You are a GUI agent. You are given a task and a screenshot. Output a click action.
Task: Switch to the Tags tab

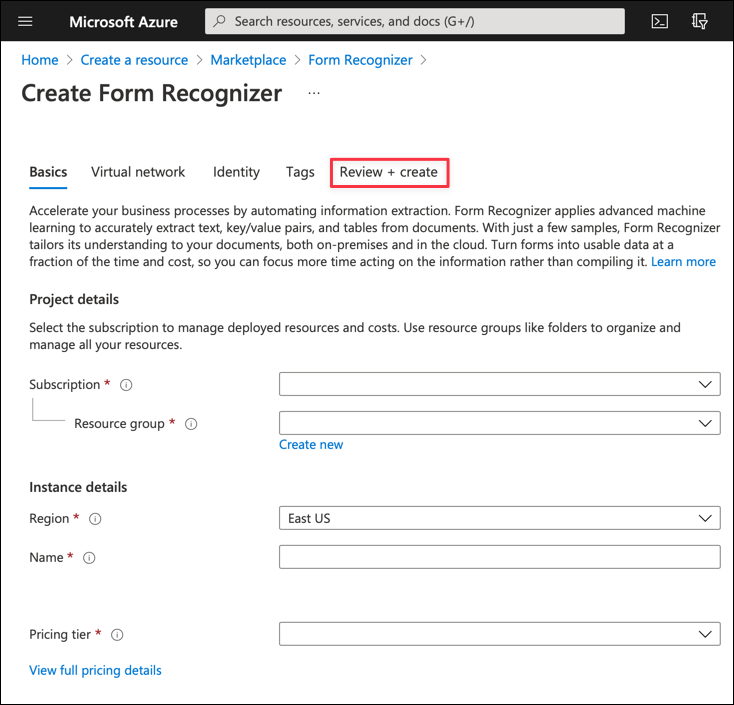[300, 172]
